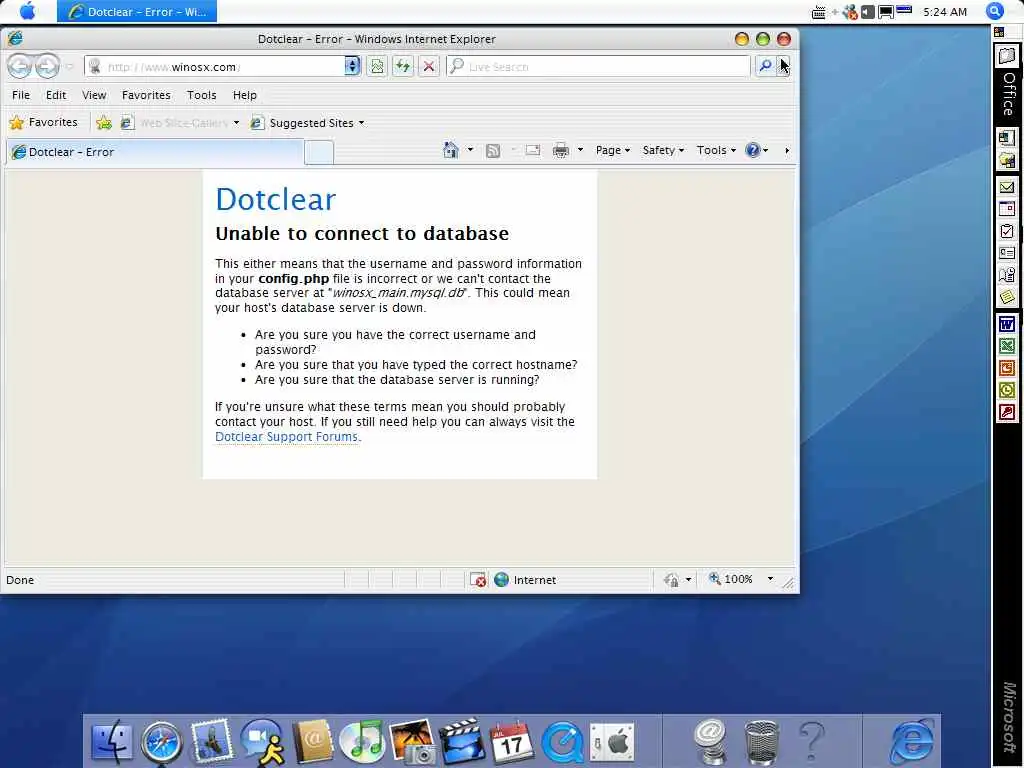Click the Forward navigation arrow button

[47, 66]
